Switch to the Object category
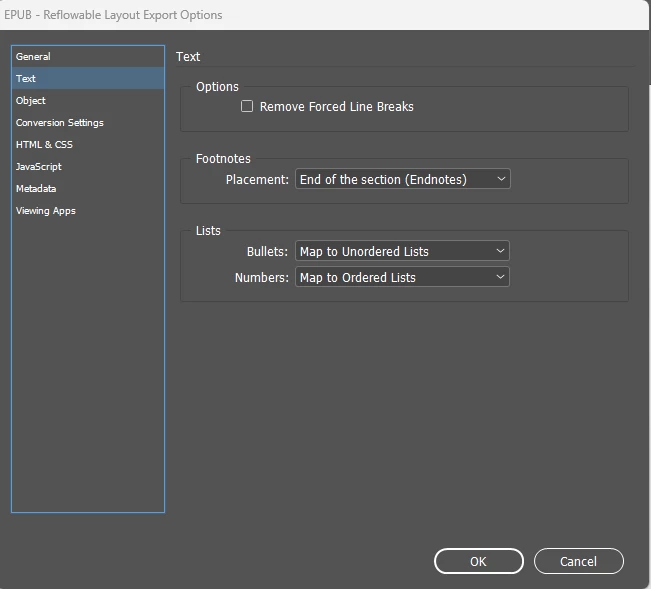651x589 pixels. [88, 100]
